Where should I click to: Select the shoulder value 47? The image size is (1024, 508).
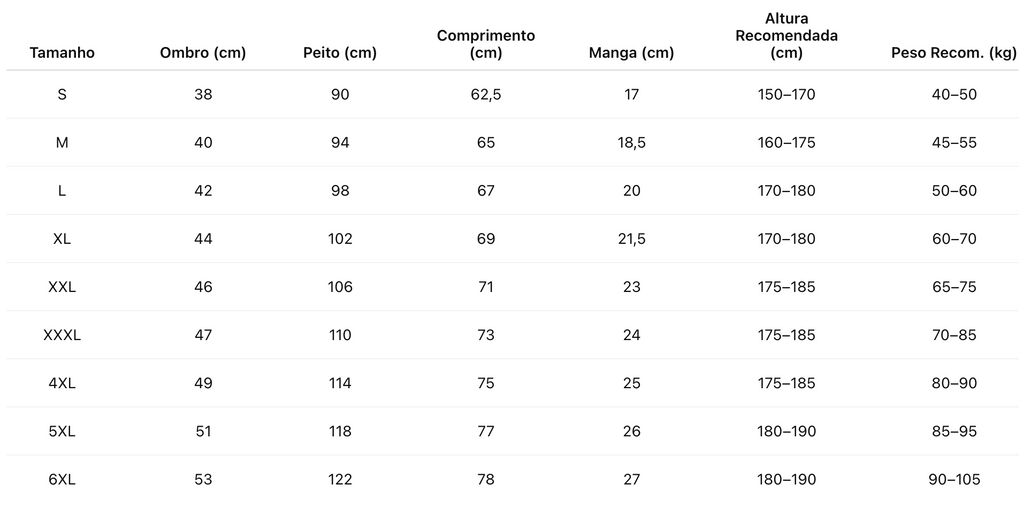click(203, 335)
